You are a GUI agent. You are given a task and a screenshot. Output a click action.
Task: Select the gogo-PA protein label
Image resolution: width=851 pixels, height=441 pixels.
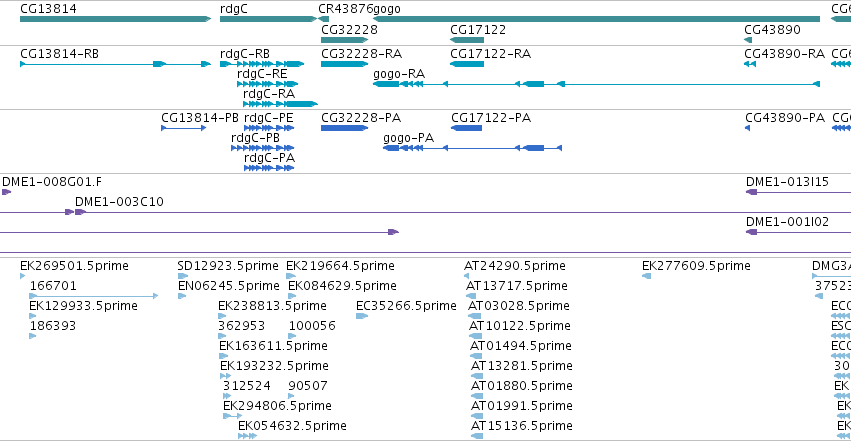click(408, 138)
